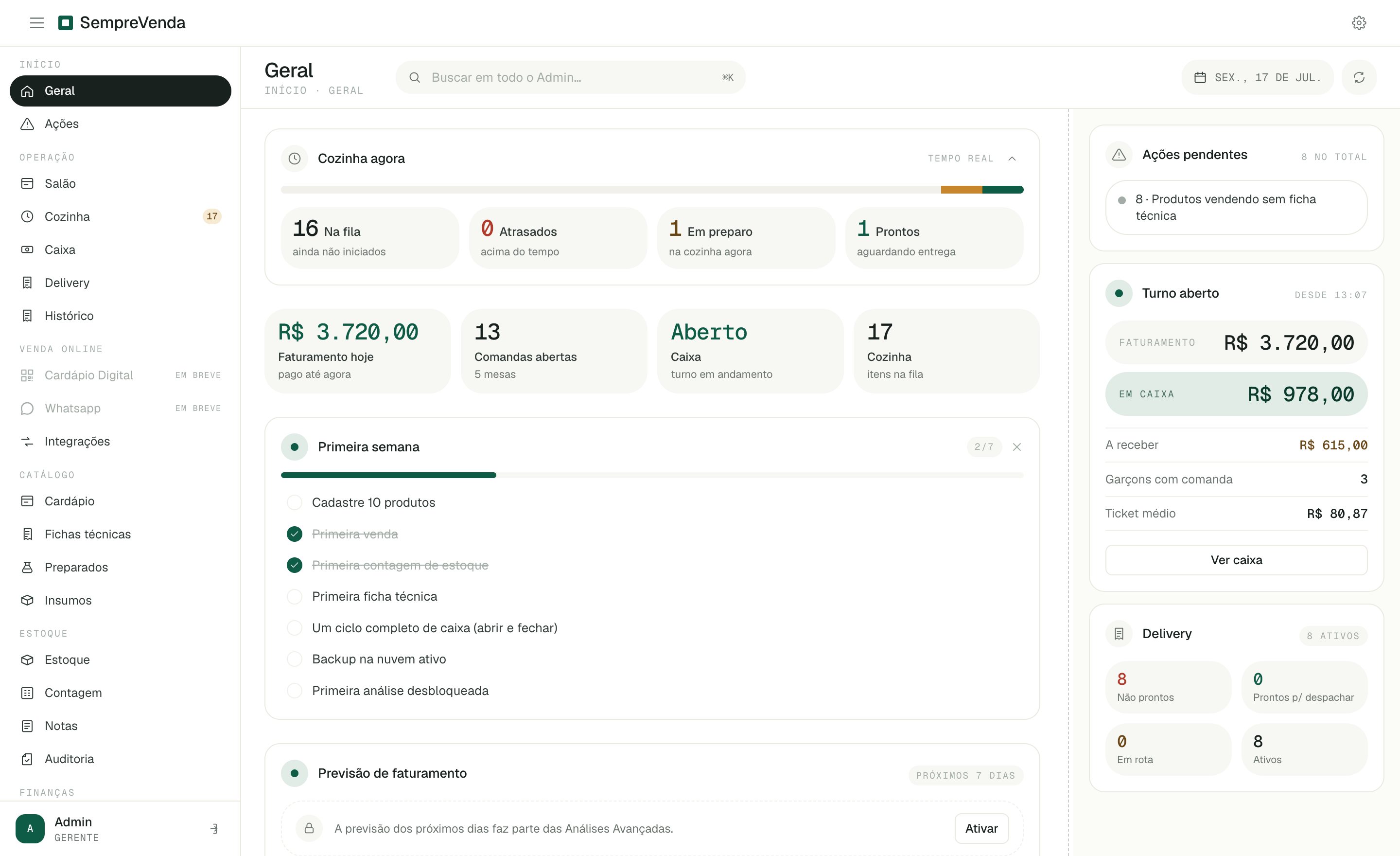Open Notas in the sidebar

pos(121,726)
